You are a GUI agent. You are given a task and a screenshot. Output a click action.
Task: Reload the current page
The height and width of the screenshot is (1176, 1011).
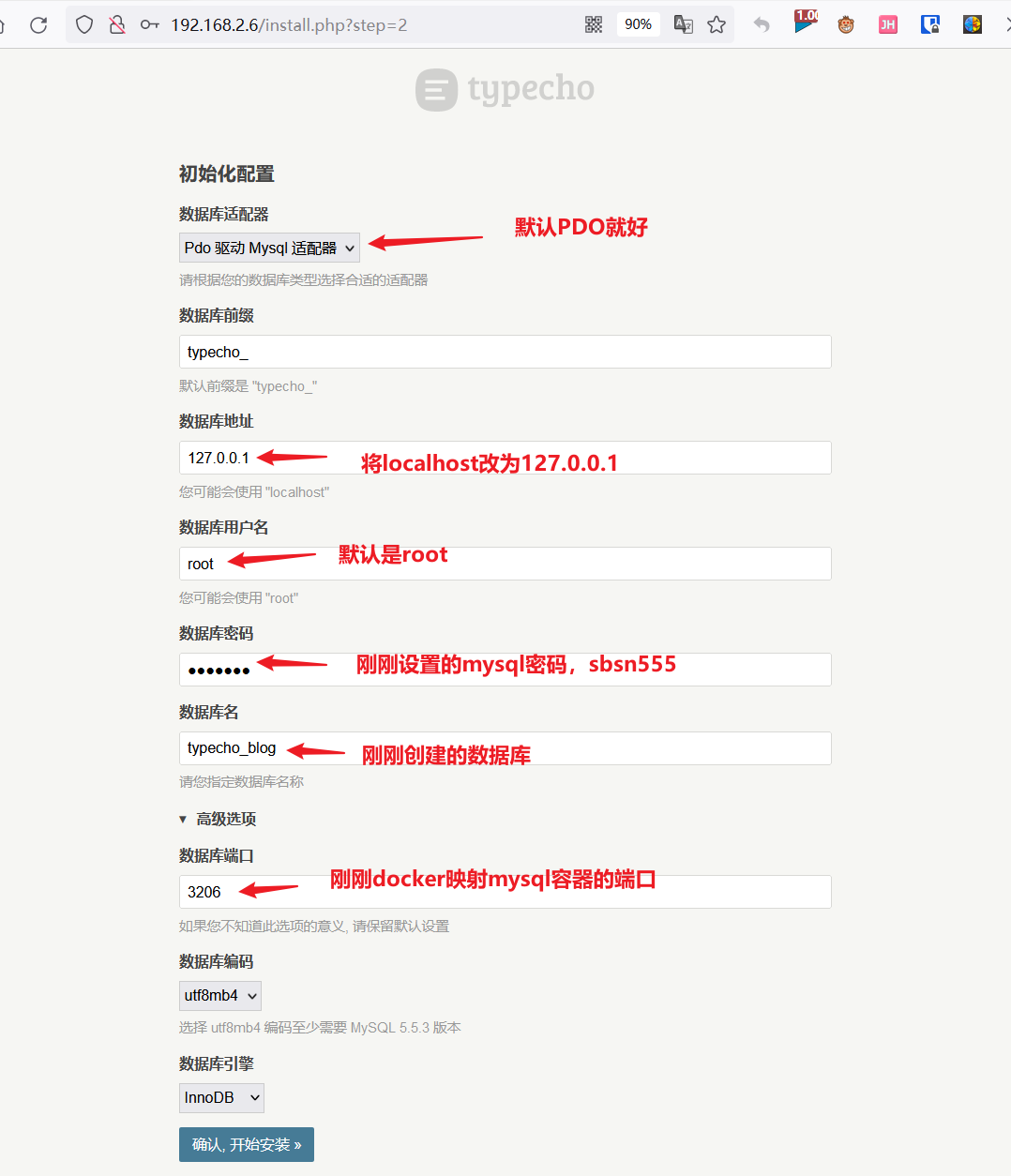[38, 24]
